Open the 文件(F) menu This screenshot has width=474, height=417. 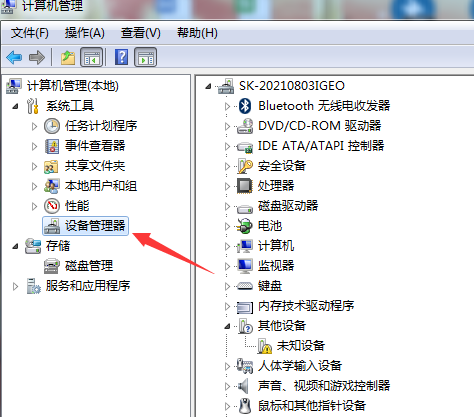[x=30, y=33]
